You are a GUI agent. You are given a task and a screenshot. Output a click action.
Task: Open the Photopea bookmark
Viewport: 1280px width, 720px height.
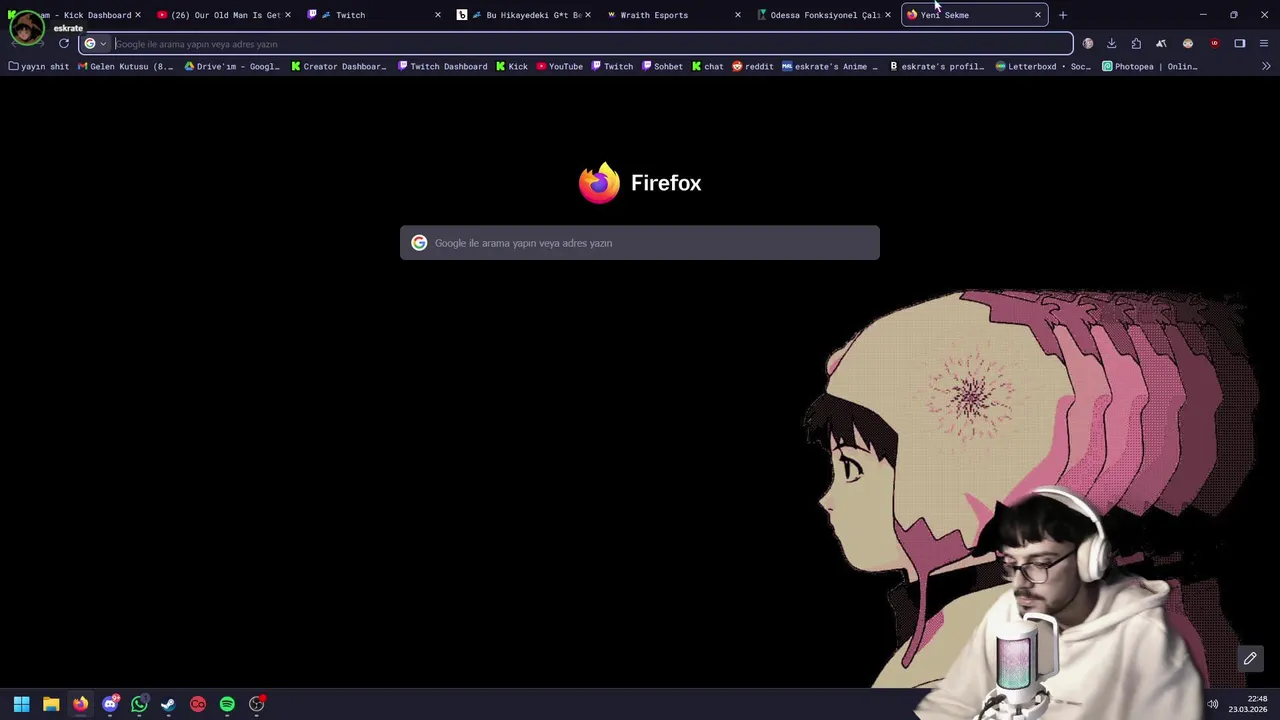(1150, 66)
